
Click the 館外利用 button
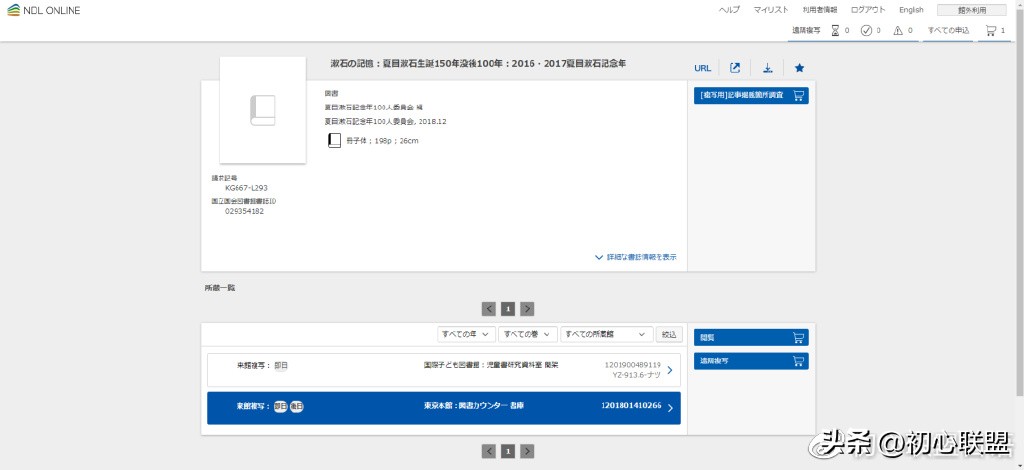point(972,10)
